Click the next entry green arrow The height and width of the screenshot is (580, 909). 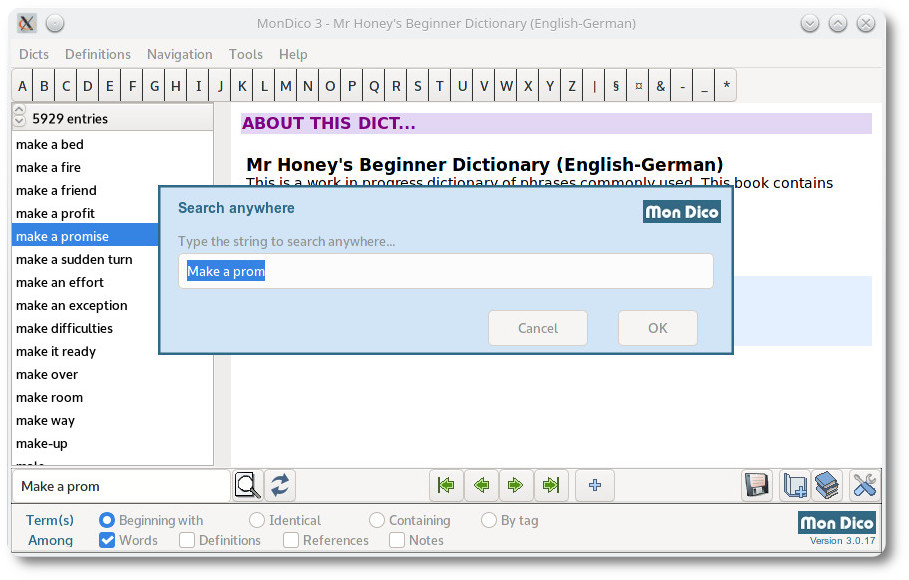[515, 485]
